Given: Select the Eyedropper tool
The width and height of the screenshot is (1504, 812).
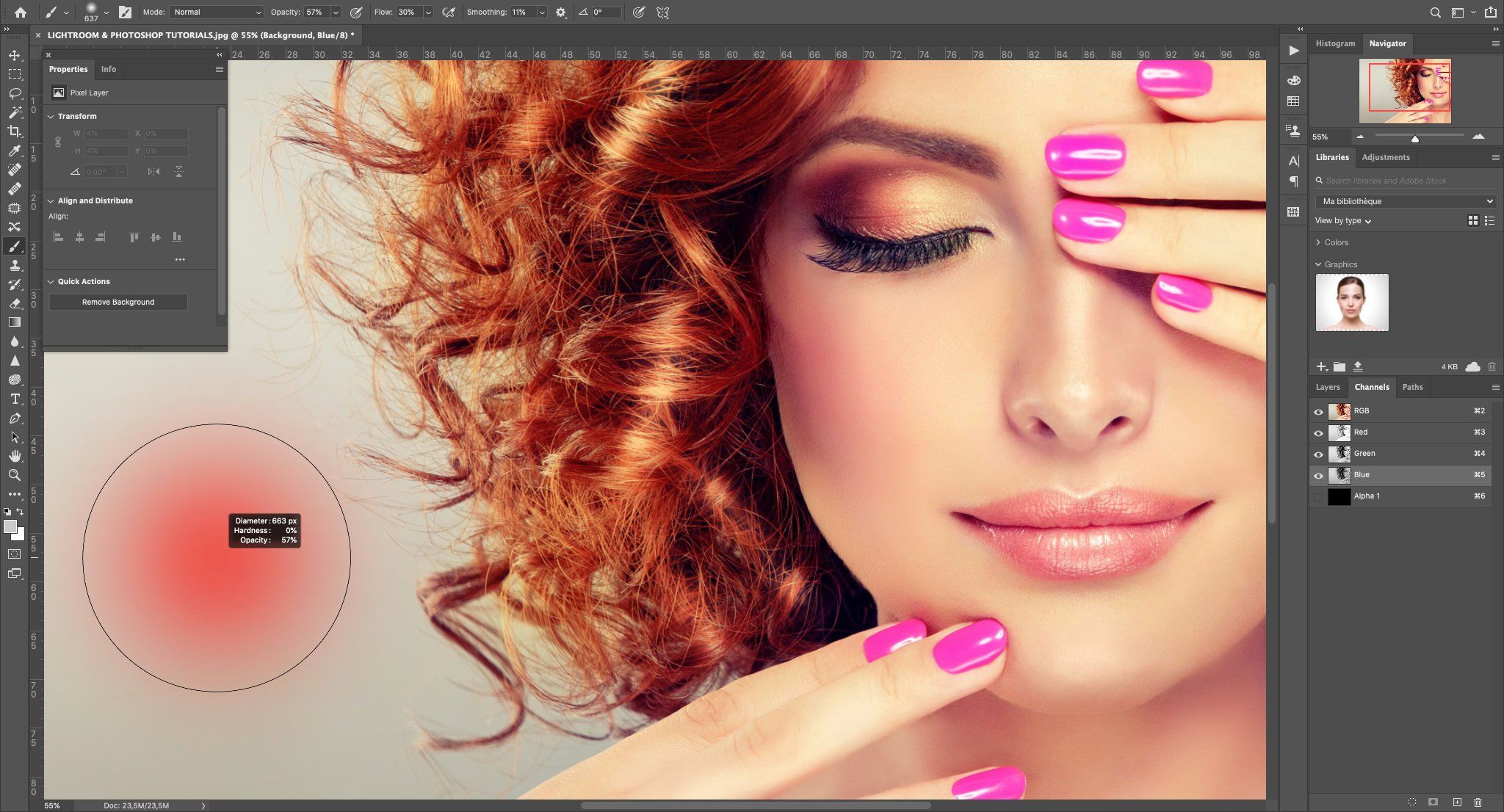Looking at the screenshot, I should 14,151.
